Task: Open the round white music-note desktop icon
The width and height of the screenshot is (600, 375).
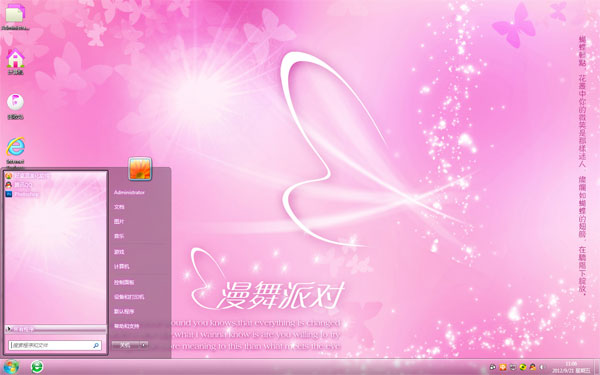Action: [15, 102]
